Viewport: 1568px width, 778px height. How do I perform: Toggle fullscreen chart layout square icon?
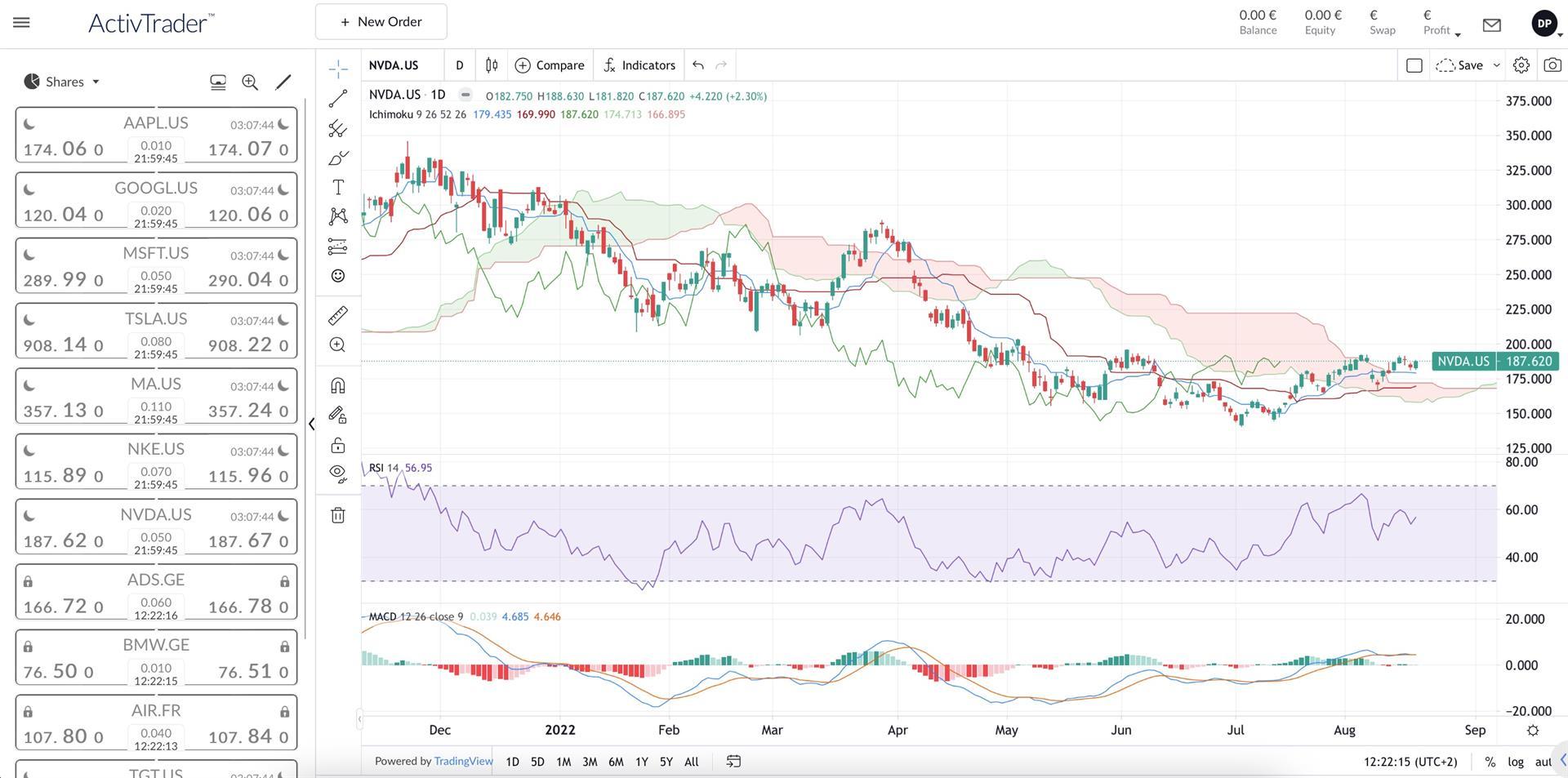[1414, 65]
